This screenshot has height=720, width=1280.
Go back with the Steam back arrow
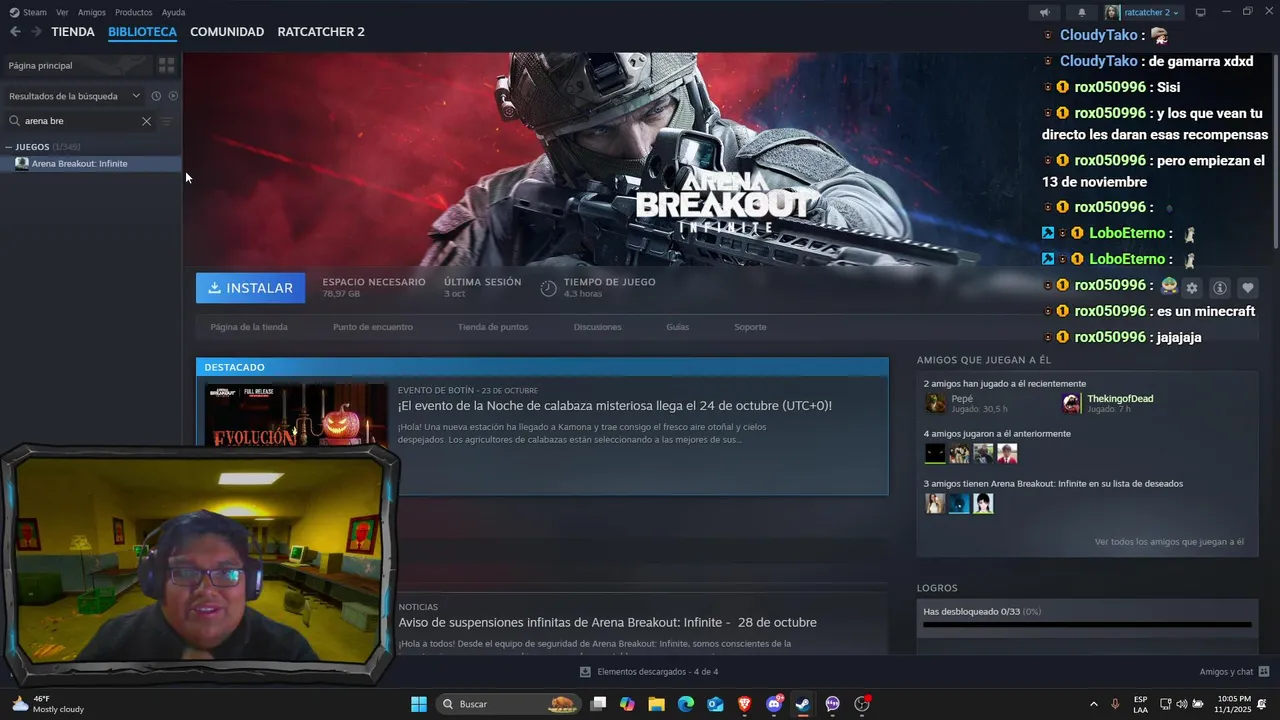(x=15, y=32)
